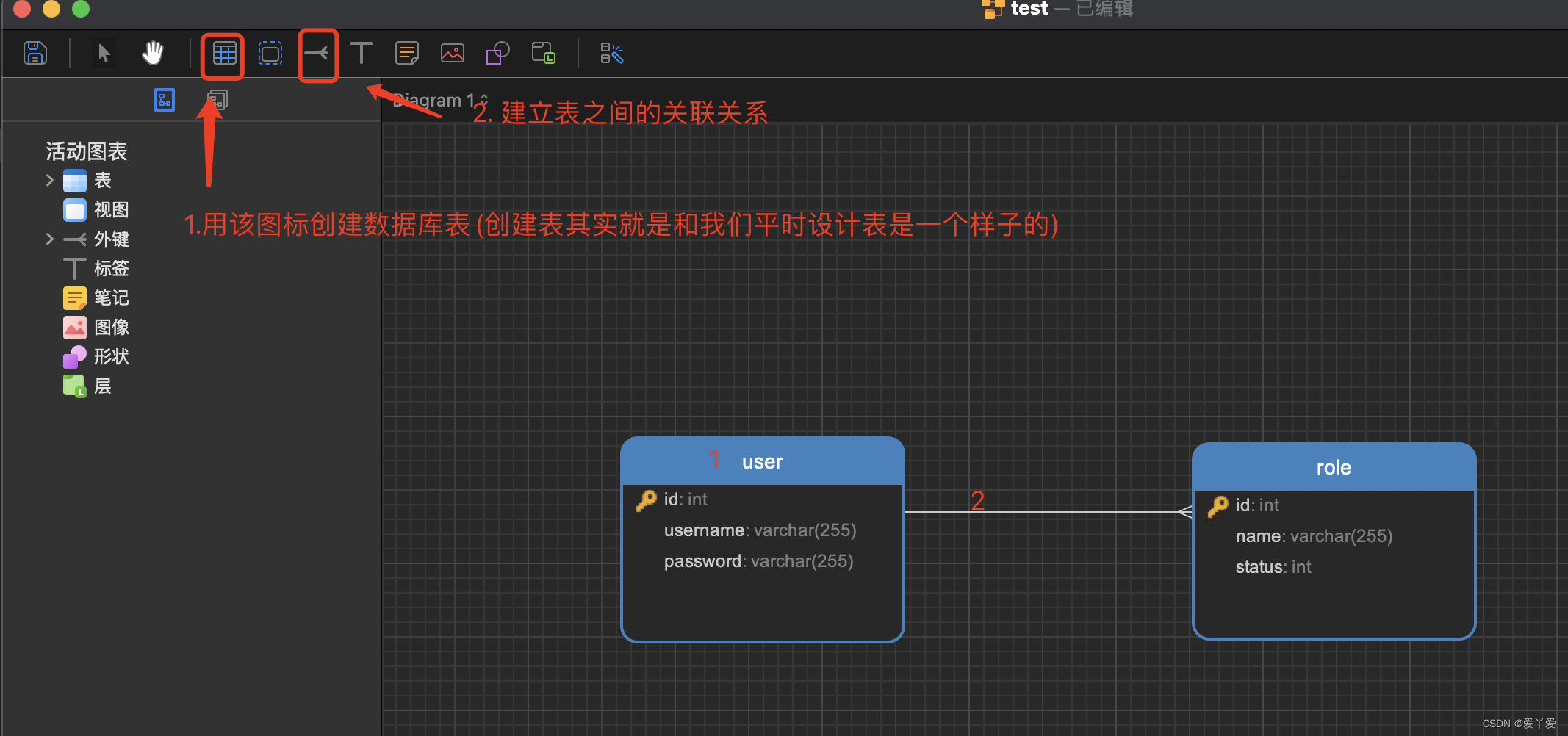Viewport: 1568px width, 736px height.
Task: Click the primary key icon in user table
Action: pos(646,500)
